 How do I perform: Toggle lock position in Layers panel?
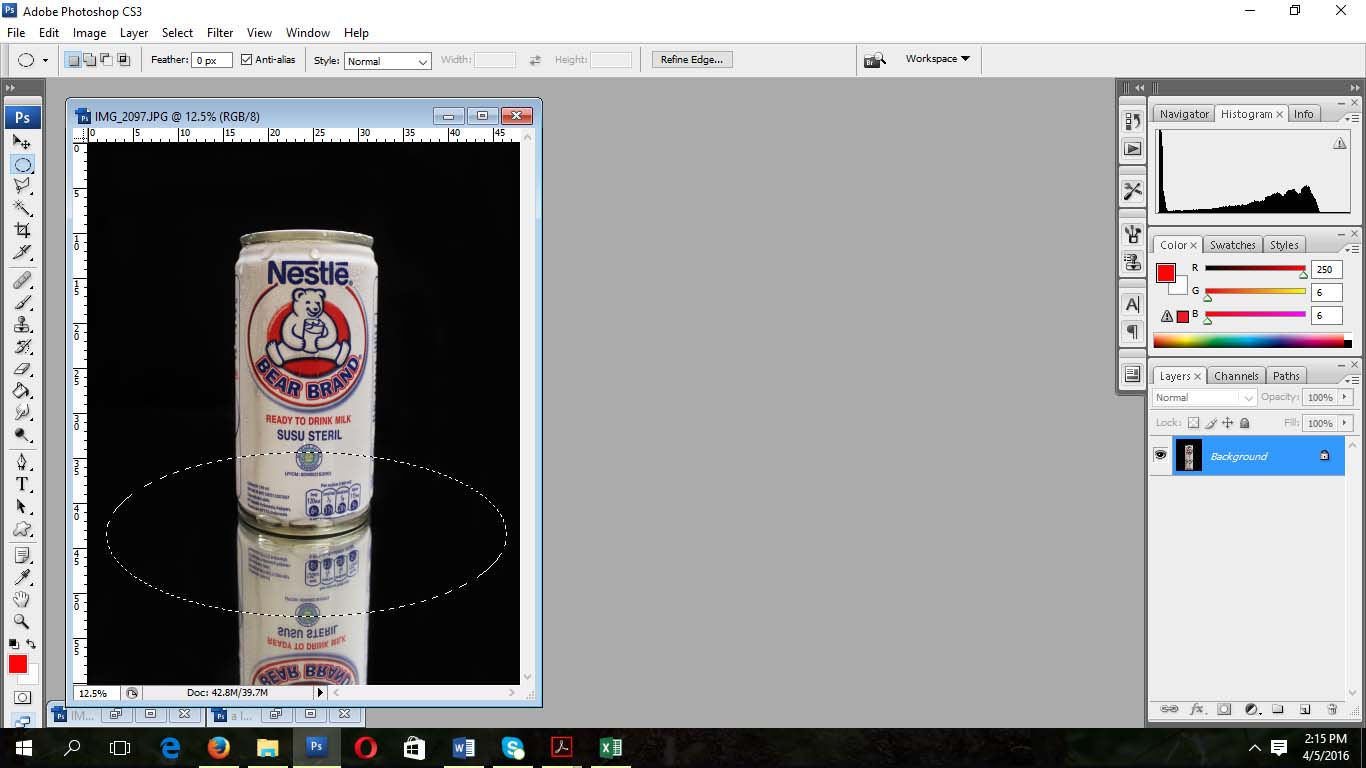(1227, 423)
